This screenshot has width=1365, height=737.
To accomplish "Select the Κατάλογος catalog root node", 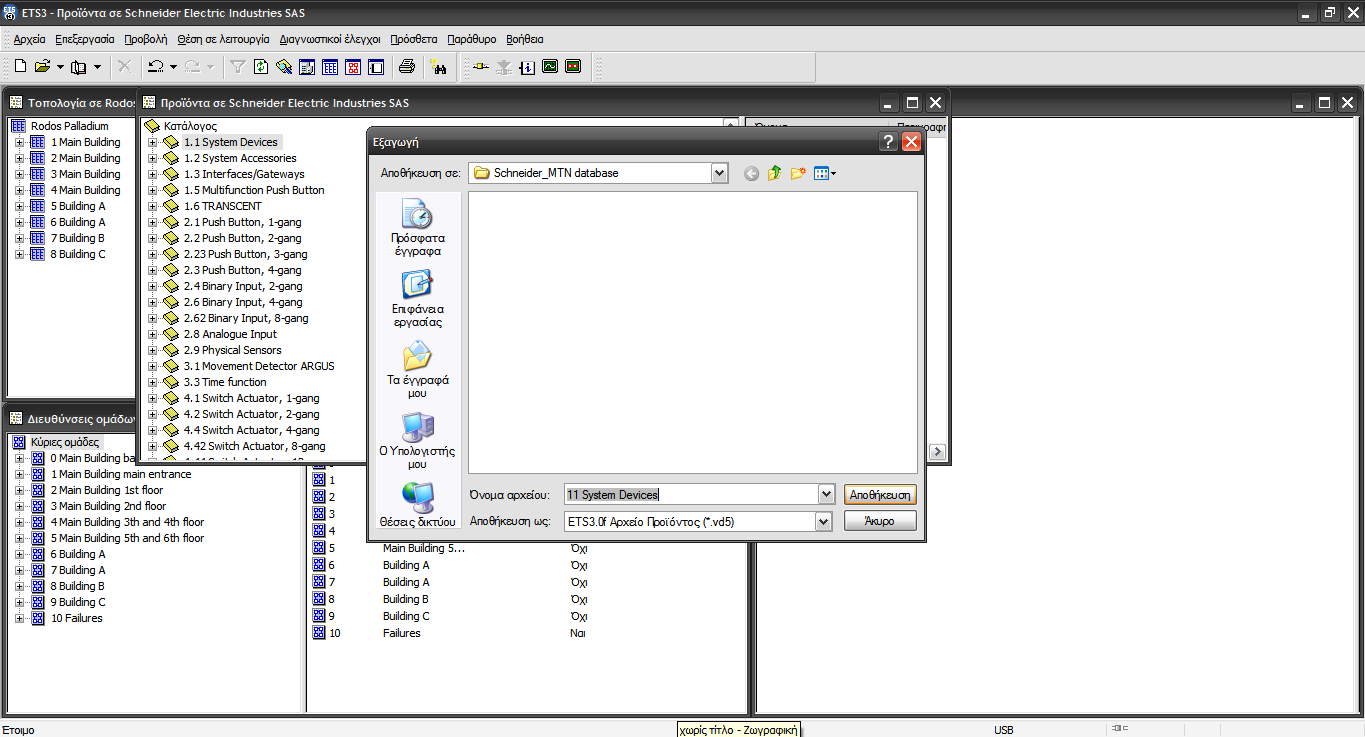I will 190,126.
